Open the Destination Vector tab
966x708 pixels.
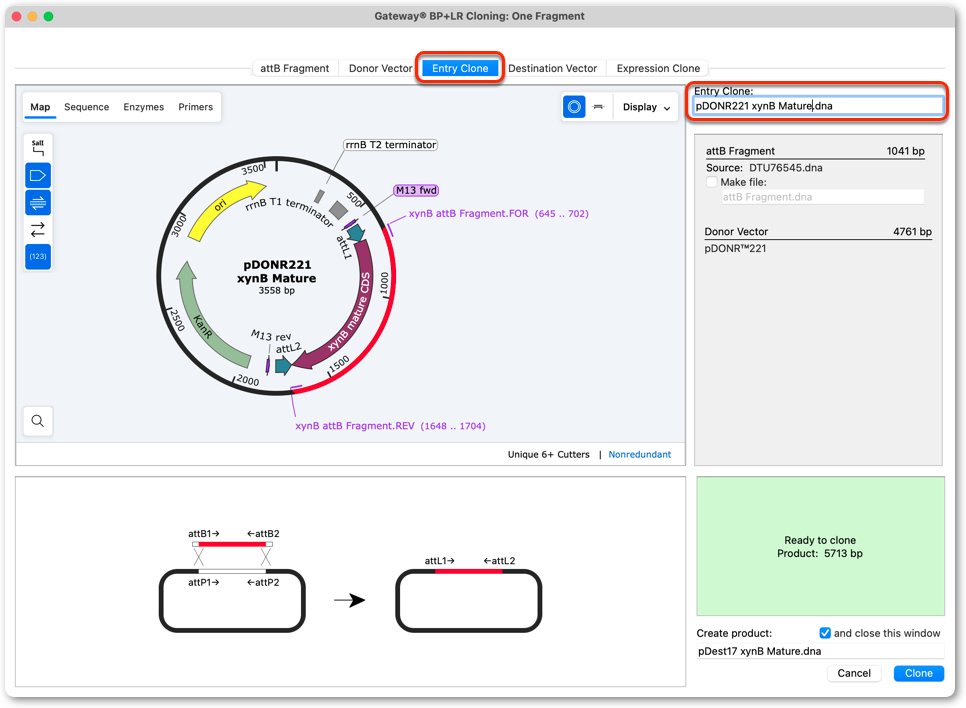pos(553,68)
